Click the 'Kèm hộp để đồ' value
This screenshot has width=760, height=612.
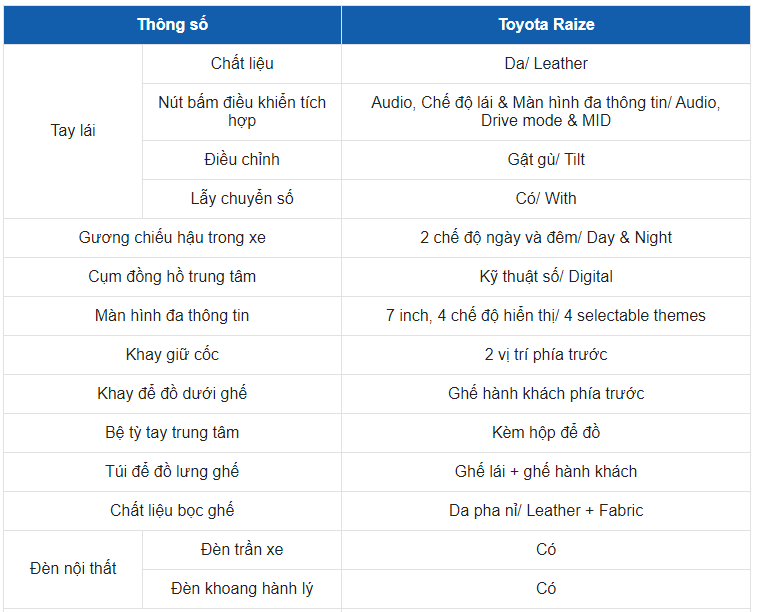(546, 433)
